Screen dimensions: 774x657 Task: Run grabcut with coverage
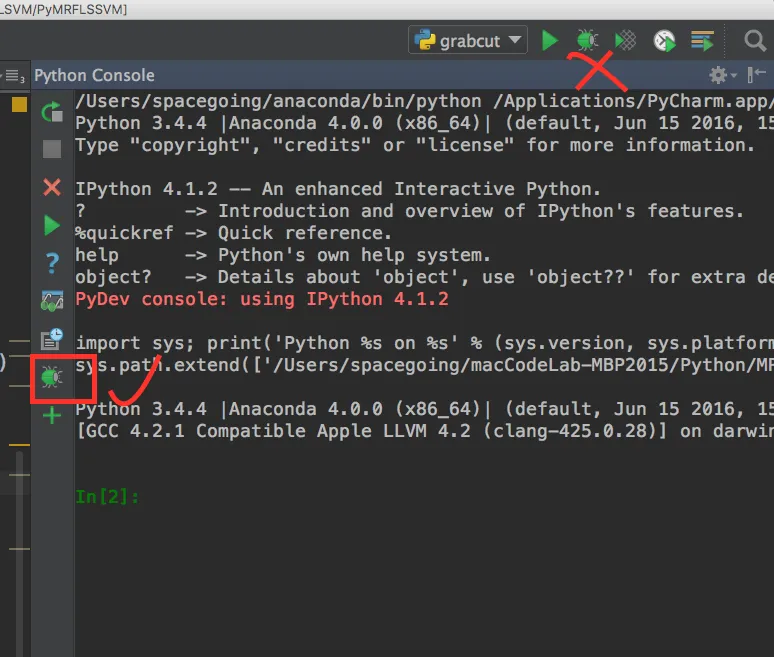tap(625, 40)
